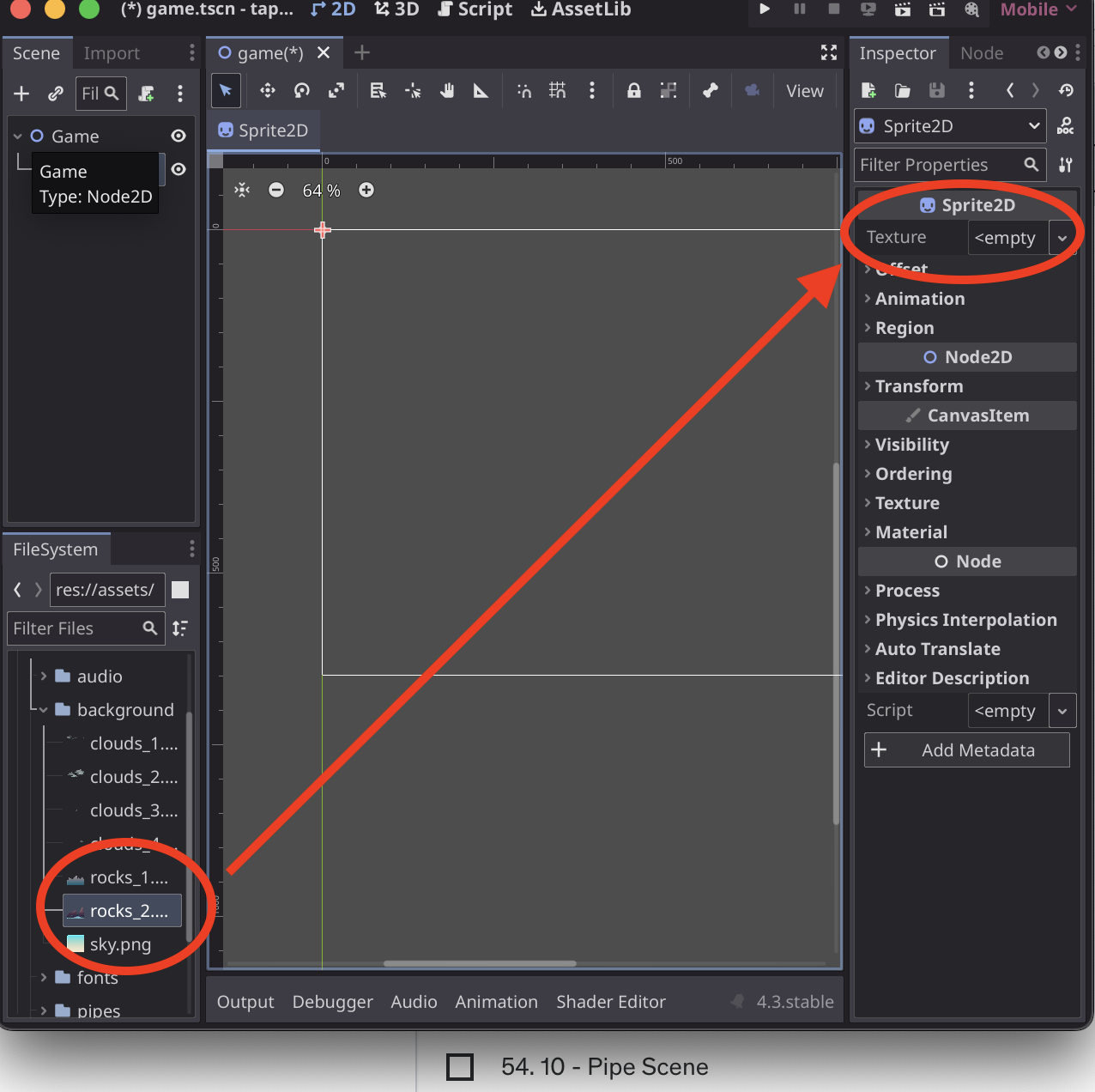Select the Pan Mode hand tool
The image size is (1095, 1092).
pyautogui.click(x=447, y=90)
